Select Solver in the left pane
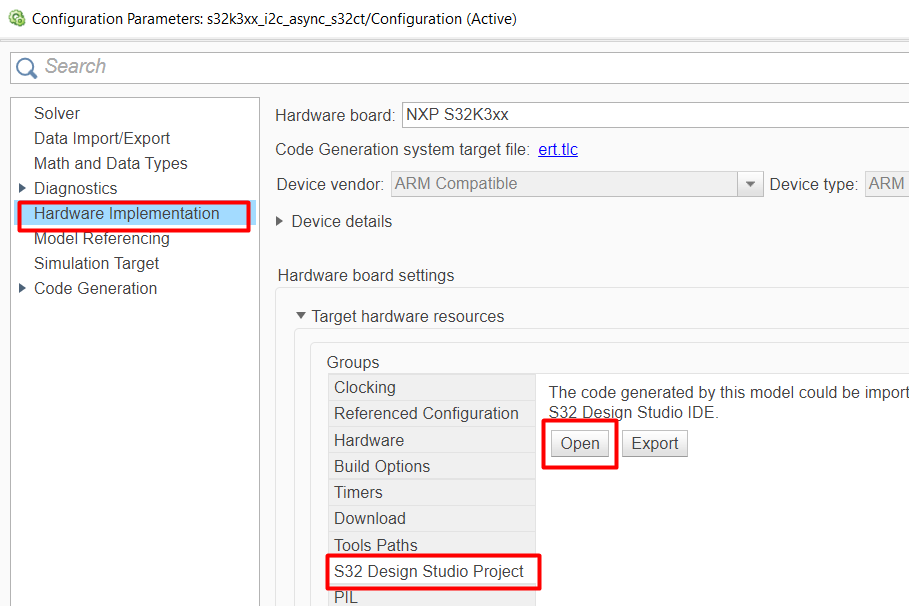Screen dimensions: 909x606 click(57, 114)
